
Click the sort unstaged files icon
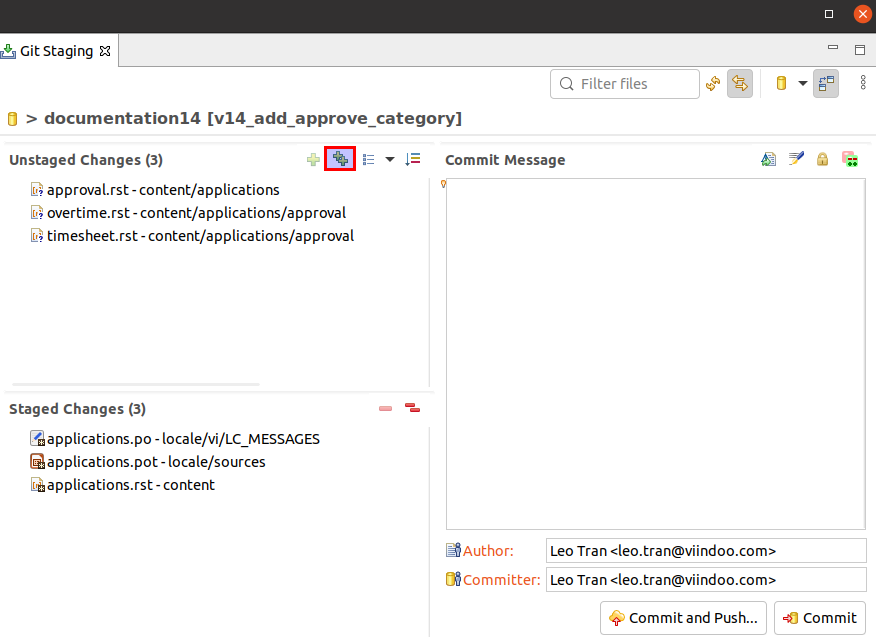412,159
